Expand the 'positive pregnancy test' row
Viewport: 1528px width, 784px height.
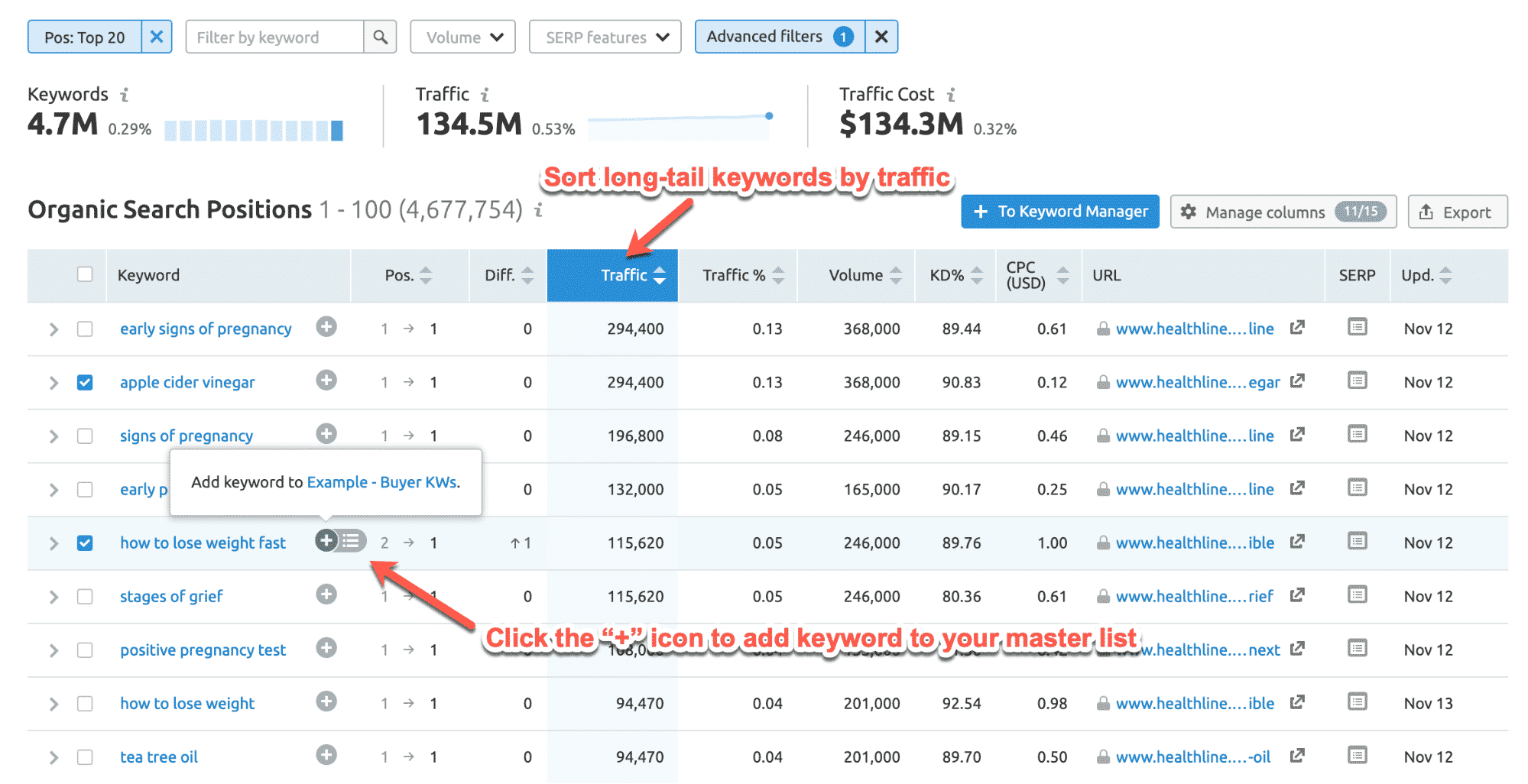pos(54,650)
